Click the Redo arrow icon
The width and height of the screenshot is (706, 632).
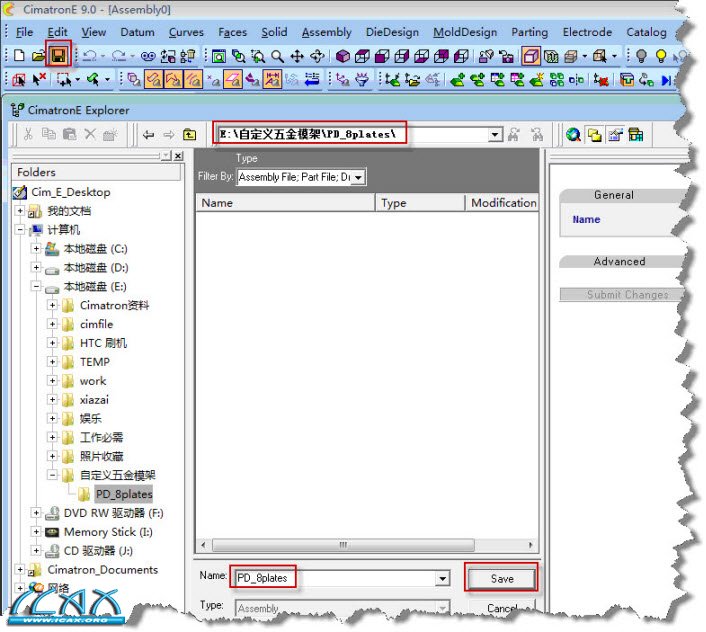click(x=119, y=56)
